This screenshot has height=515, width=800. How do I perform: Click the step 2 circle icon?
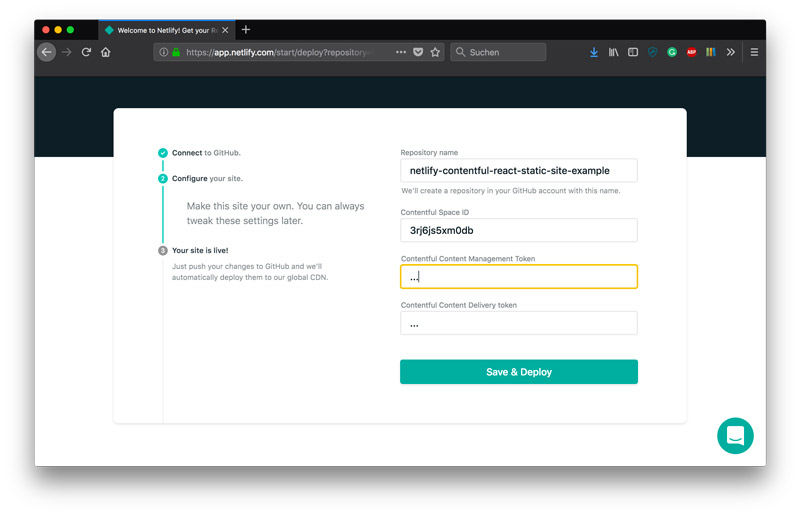click(x=163, y=178)
